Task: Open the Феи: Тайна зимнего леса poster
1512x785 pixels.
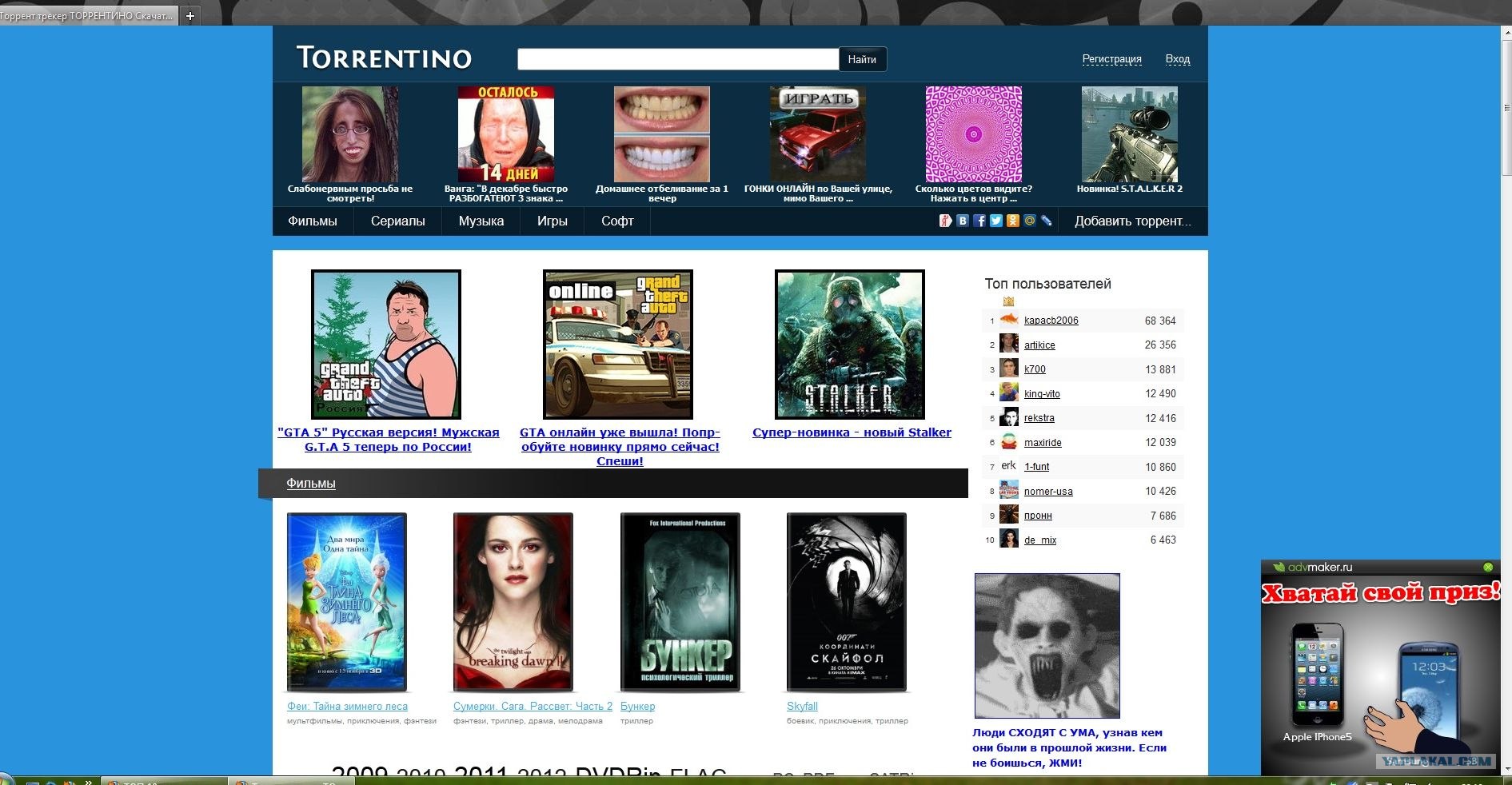Action: (347, 602)
